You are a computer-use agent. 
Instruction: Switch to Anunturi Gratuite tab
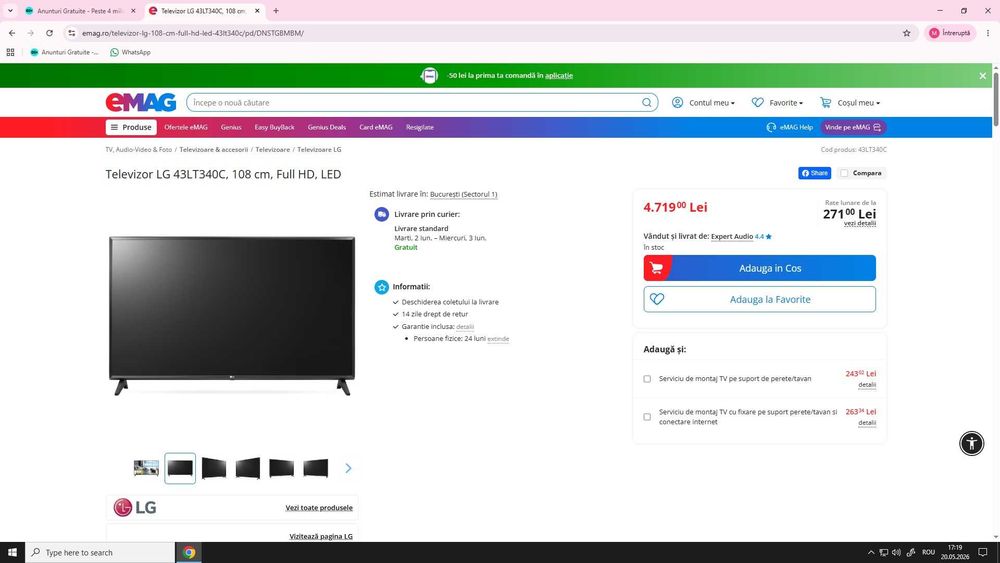[78, 11]
